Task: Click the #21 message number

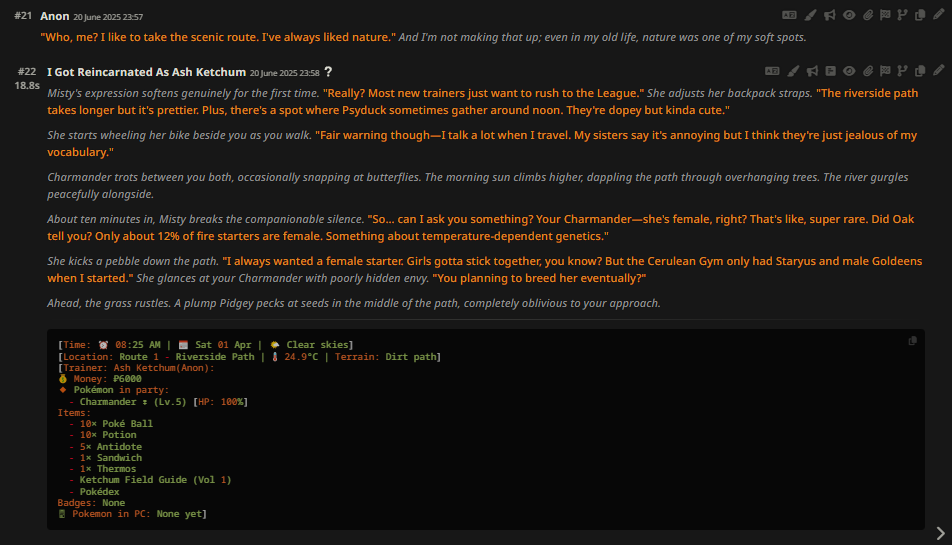Action: tap(23, 15)
